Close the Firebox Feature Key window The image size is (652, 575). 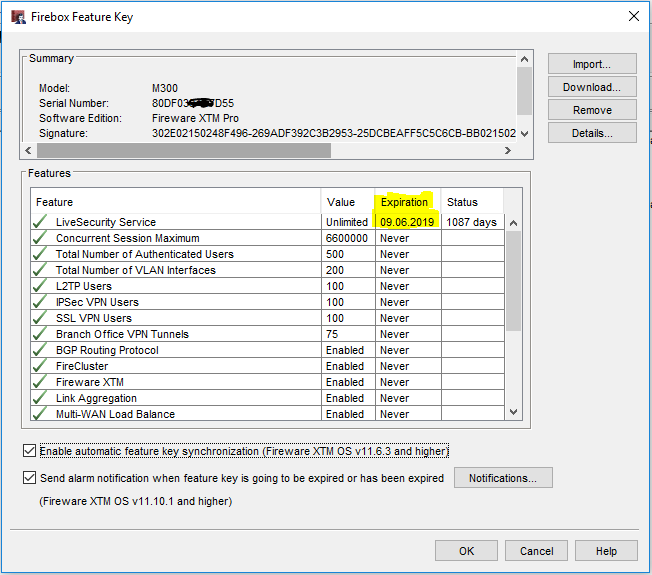(x=634, y=16)
